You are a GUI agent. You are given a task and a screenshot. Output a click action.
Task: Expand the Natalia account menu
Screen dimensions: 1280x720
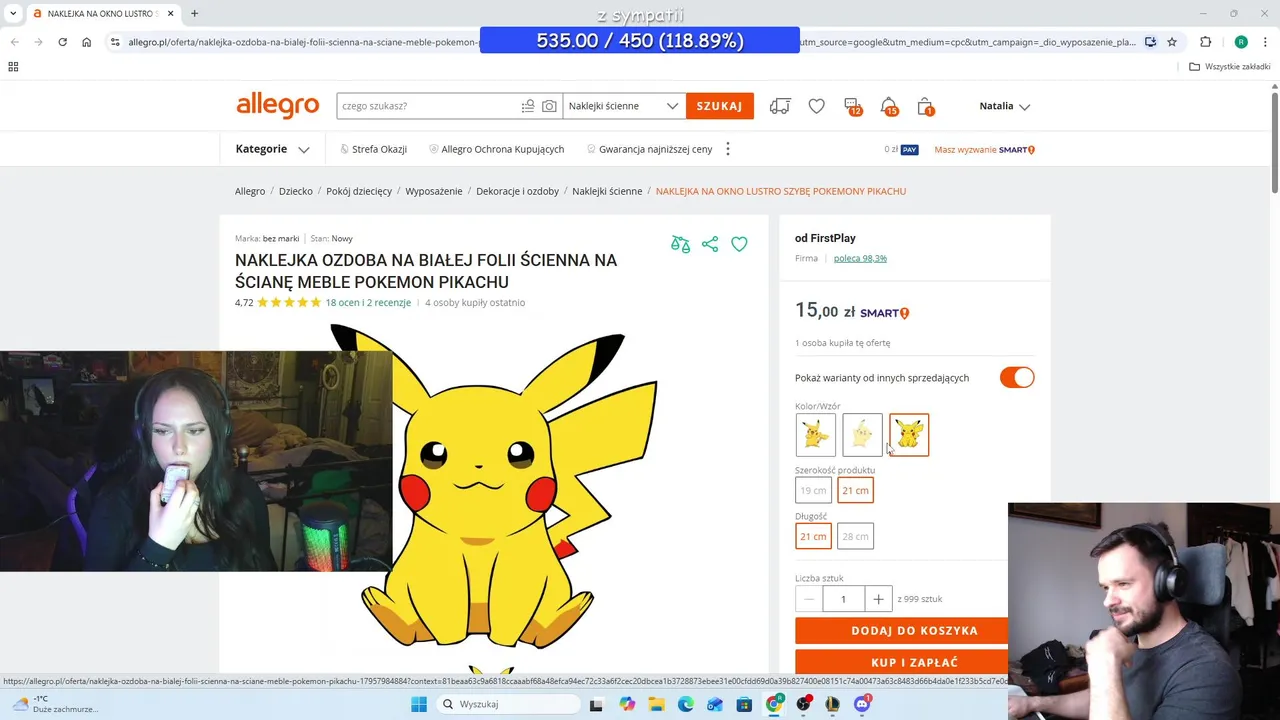[x=1004, y=106]
